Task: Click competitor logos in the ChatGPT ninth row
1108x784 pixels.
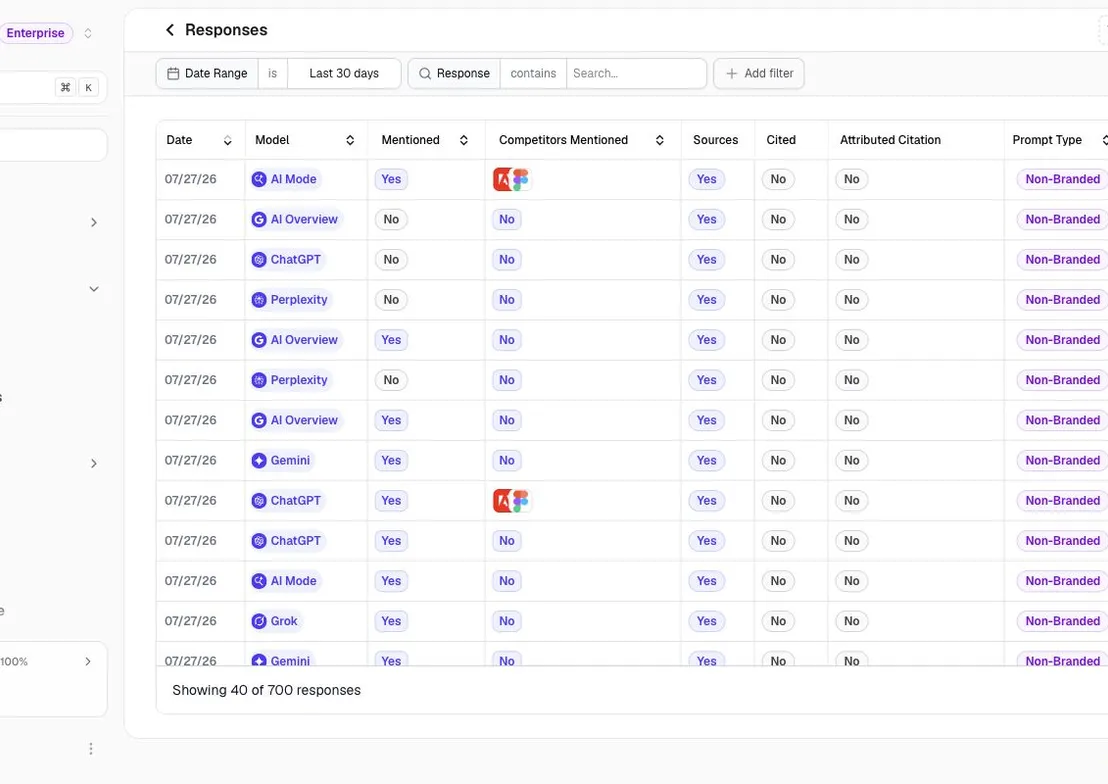Action: (x=512, y=501)
